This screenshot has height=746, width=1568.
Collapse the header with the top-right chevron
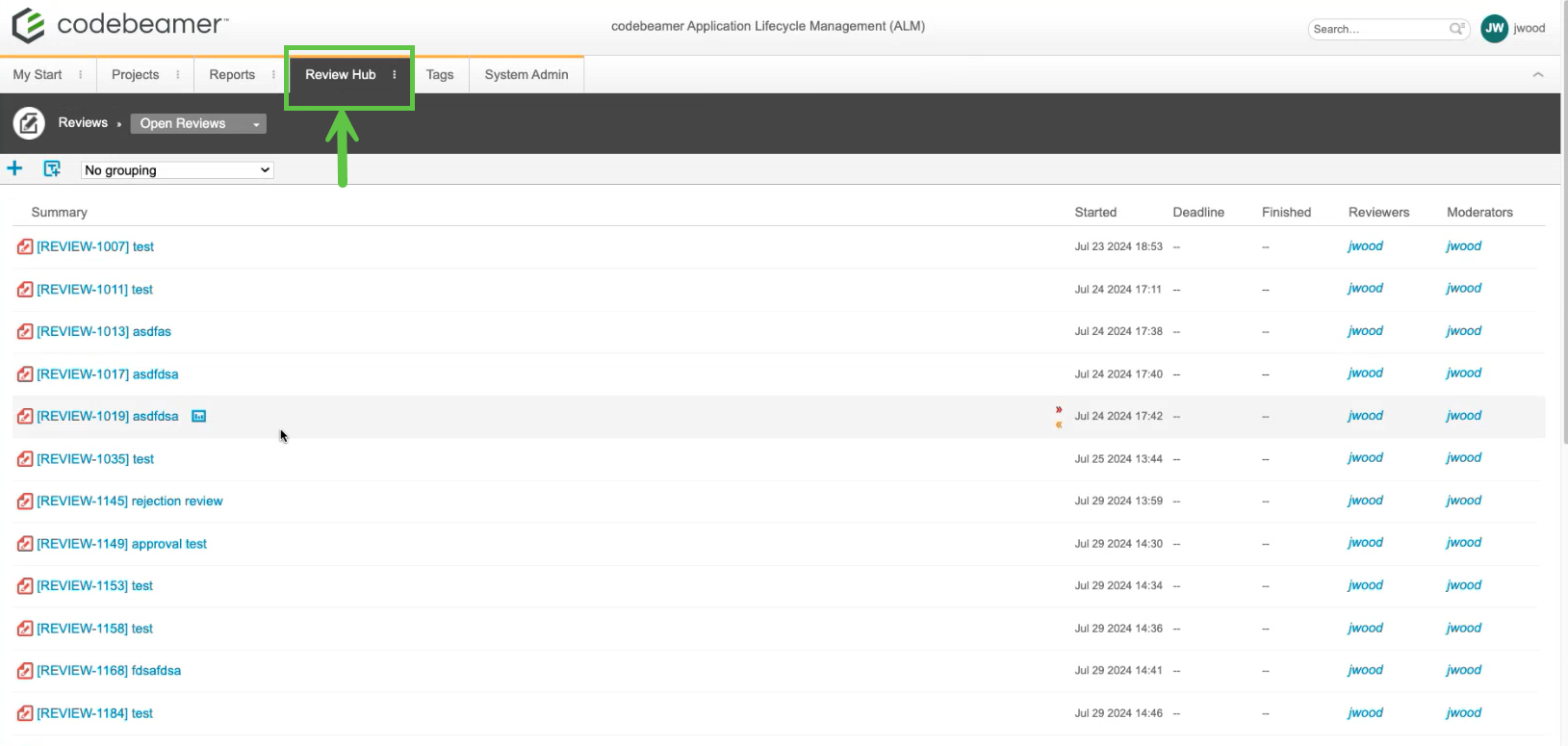click(1537, 75)
